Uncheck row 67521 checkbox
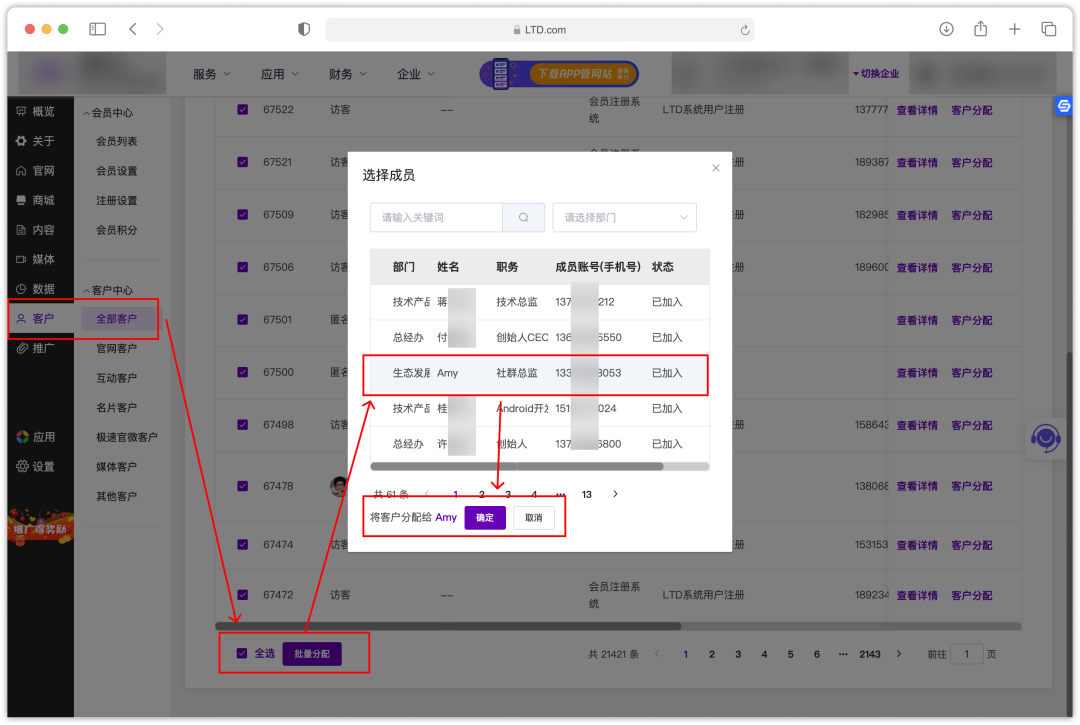 click(242, 162)
